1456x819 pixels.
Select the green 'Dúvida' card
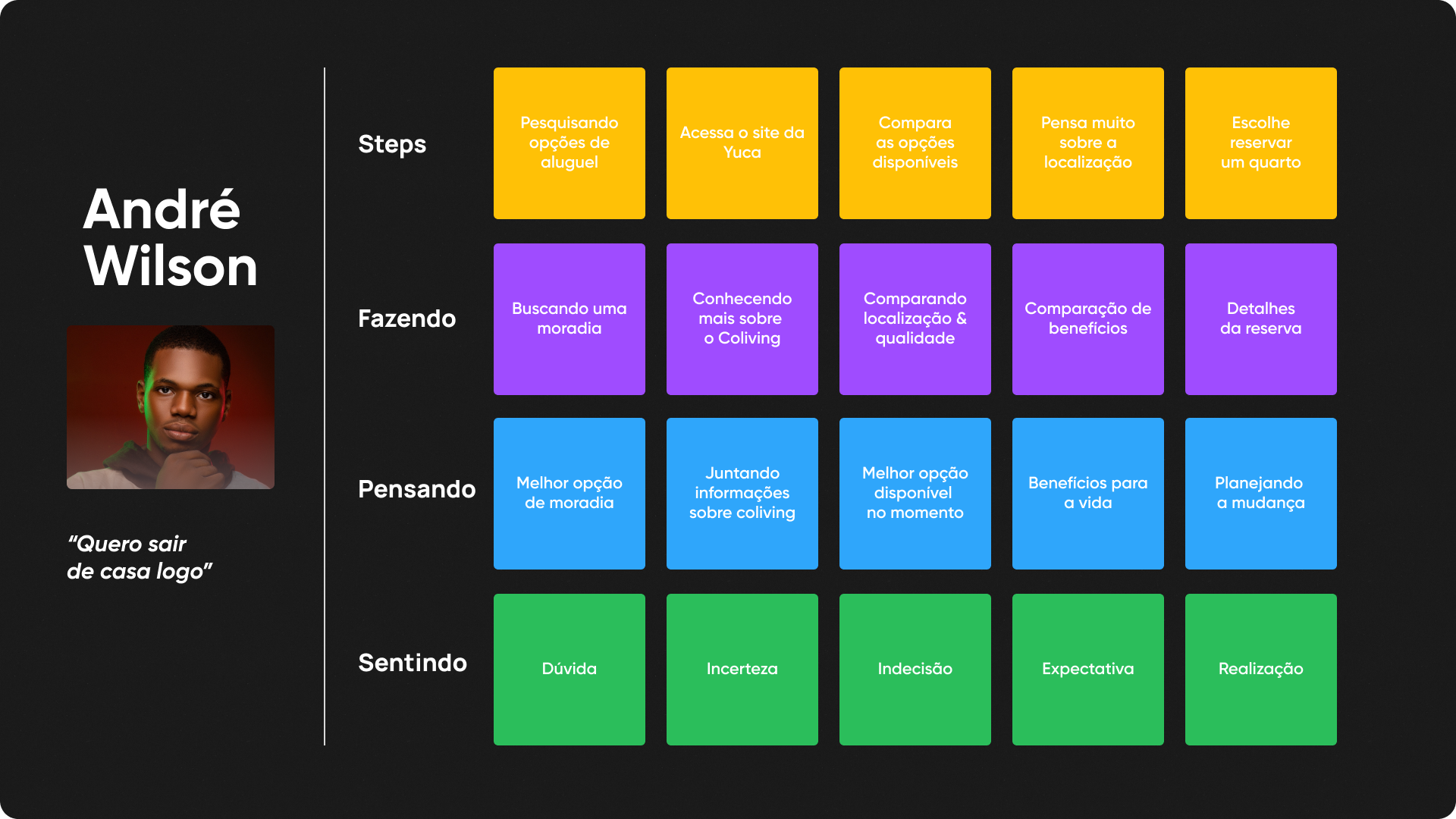570,670
